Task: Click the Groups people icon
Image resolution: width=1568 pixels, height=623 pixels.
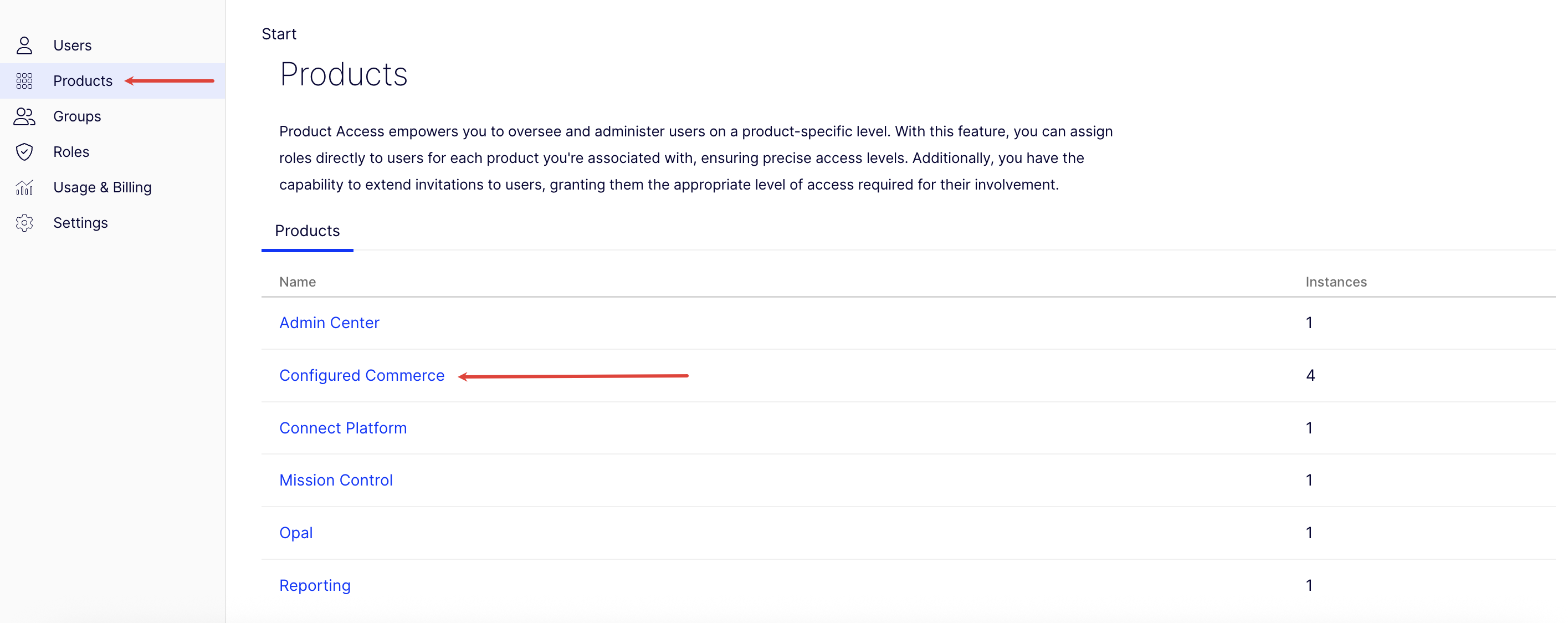Action: coord(24,116)
